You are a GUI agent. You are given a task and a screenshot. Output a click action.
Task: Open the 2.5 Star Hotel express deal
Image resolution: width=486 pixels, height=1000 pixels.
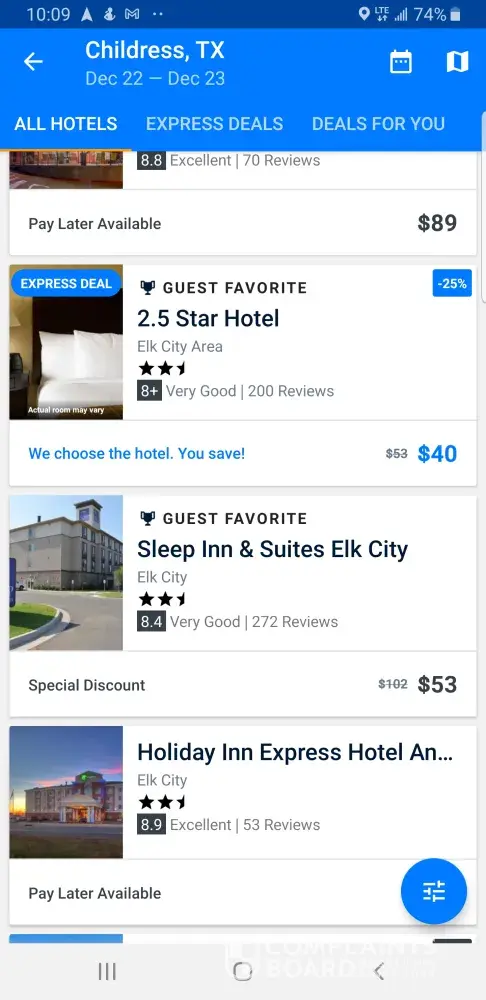[208, 318]
